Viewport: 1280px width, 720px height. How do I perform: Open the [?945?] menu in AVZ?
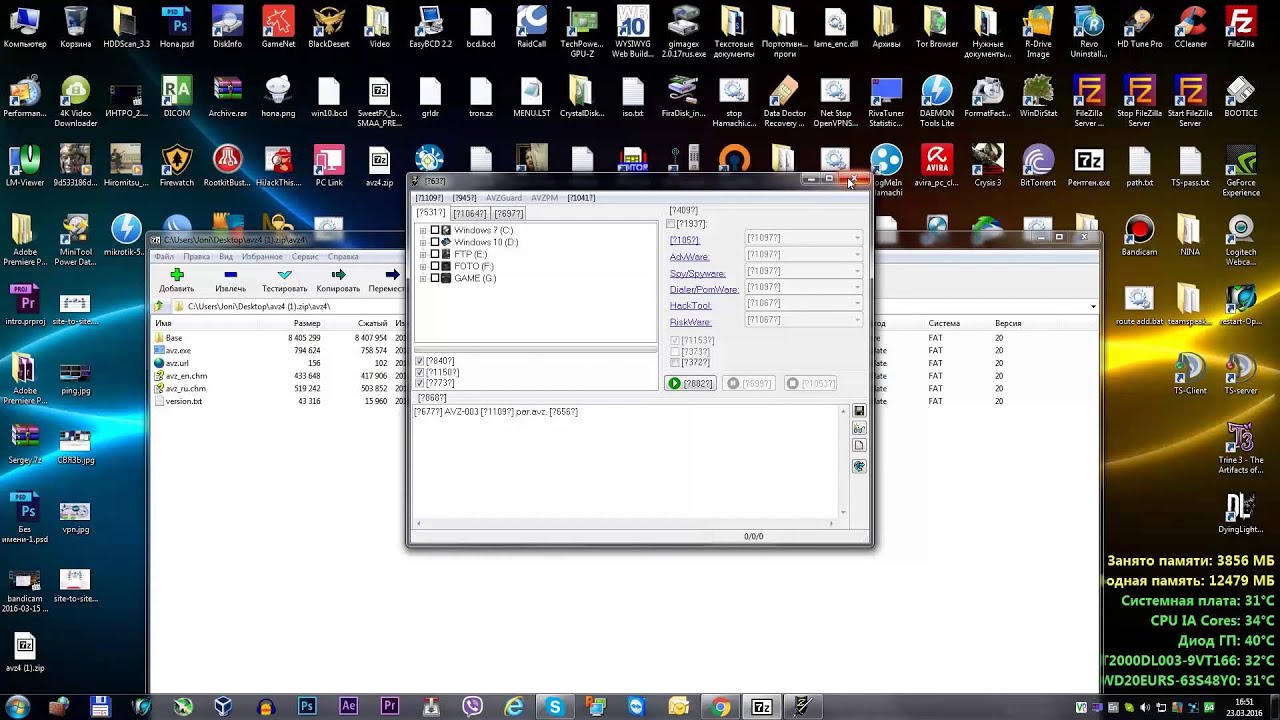(464, 198)
